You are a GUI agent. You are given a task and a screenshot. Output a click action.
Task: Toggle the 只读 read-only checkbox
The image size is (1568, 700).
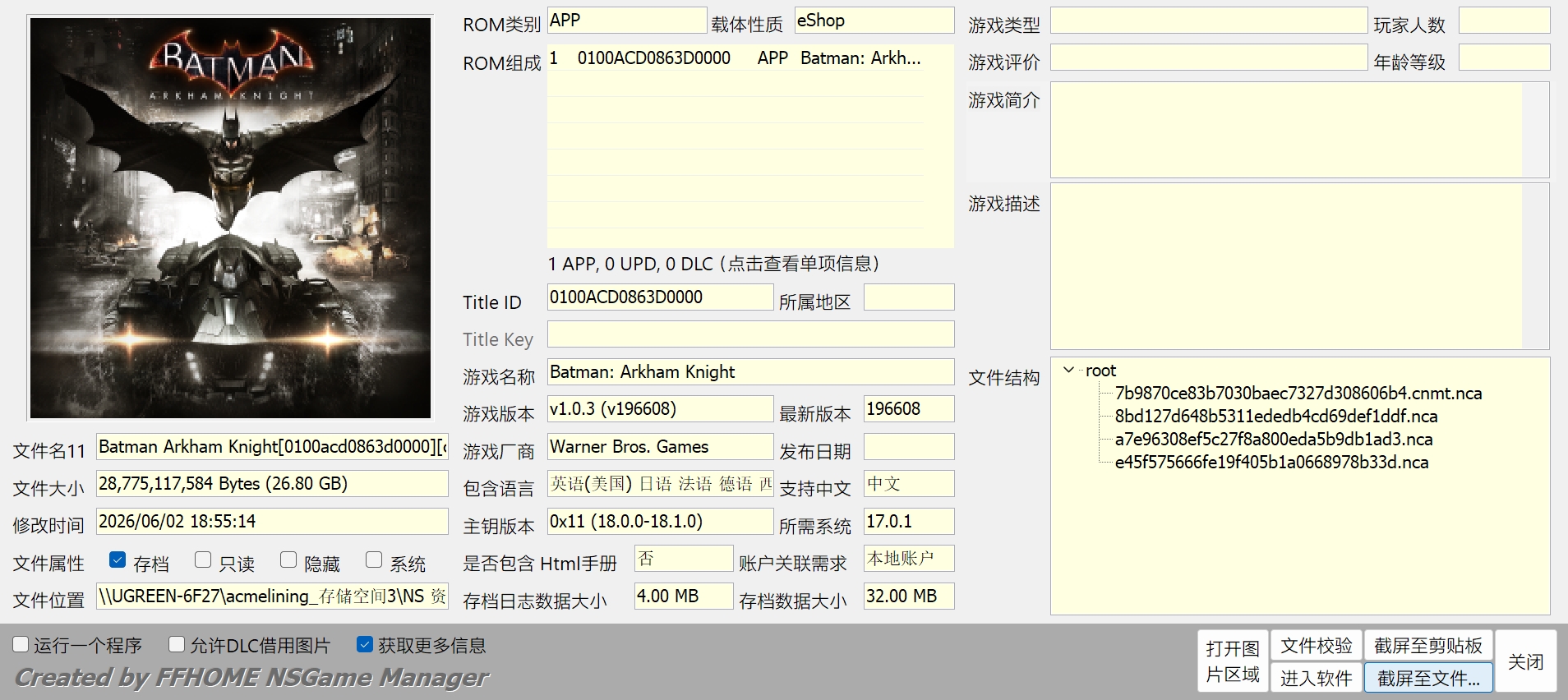[x=203, y=560]
